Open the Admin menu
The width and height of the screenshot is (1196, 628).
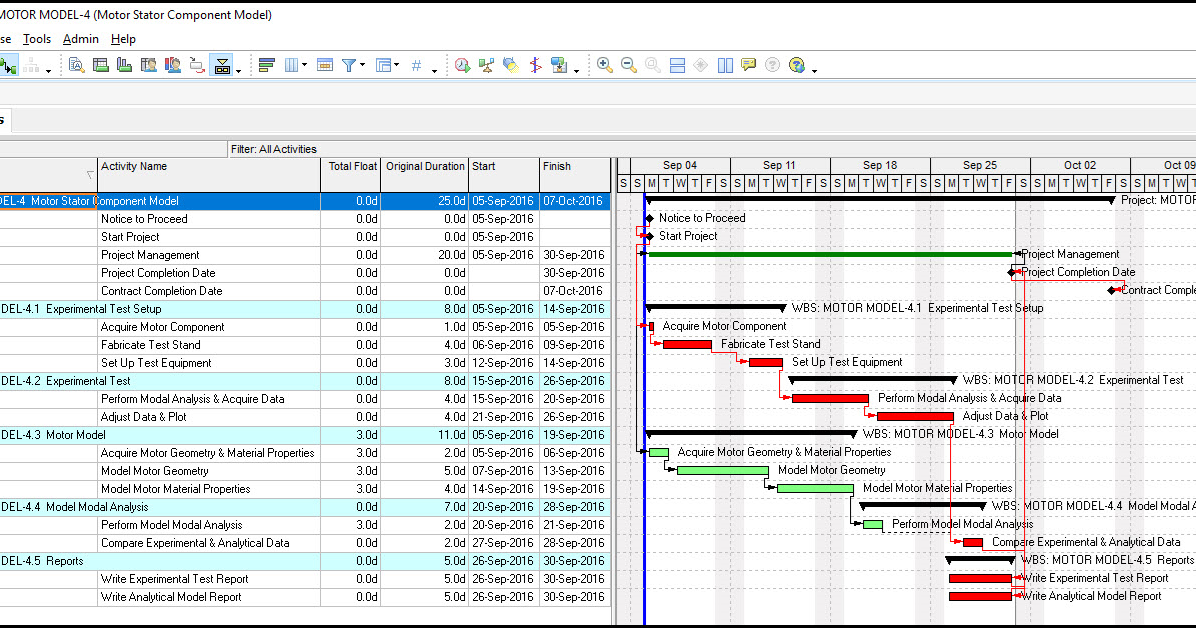pyautogui.click(x=81, y=39)
